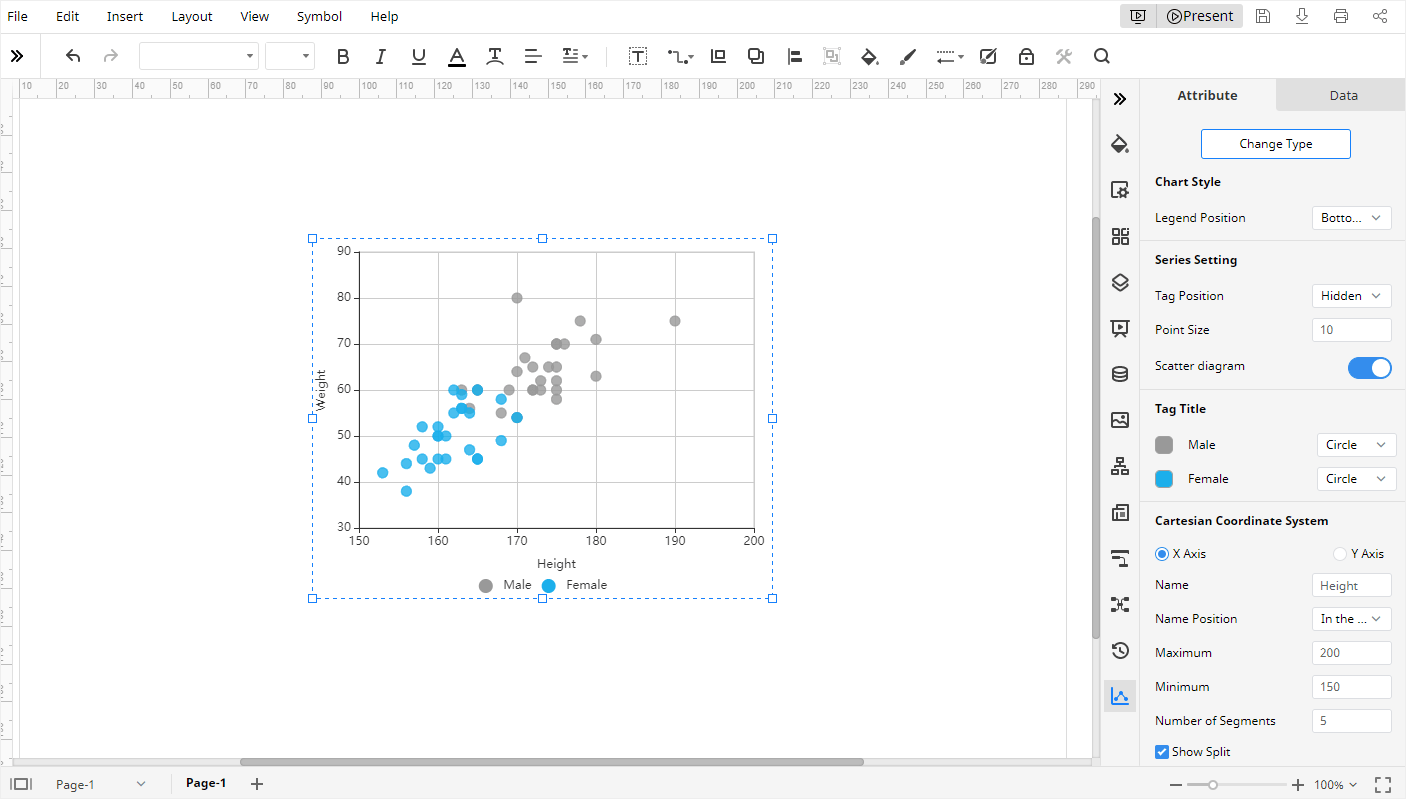Viewport: 1406px width, 799px height.
Task: Open the Tag Position dropdown
Action: 1351,295
